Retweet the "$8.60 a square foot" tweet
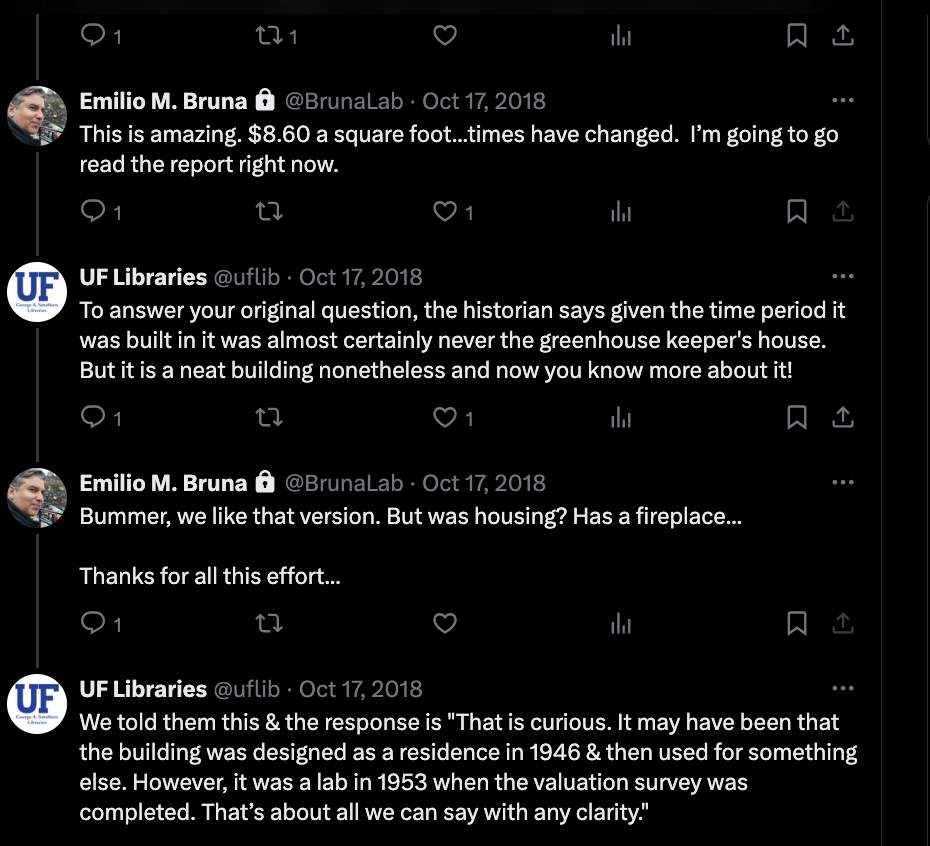 (269, 211)
